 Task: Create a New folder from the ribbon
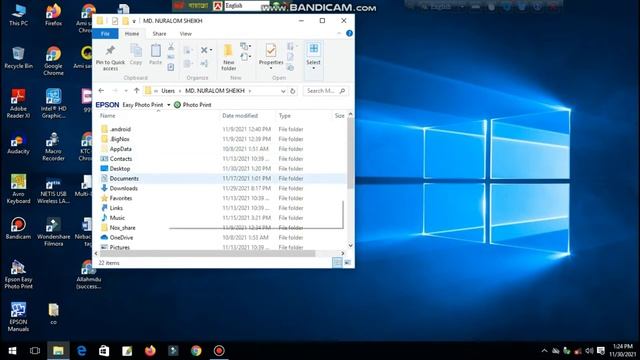[x=229, y=57]
